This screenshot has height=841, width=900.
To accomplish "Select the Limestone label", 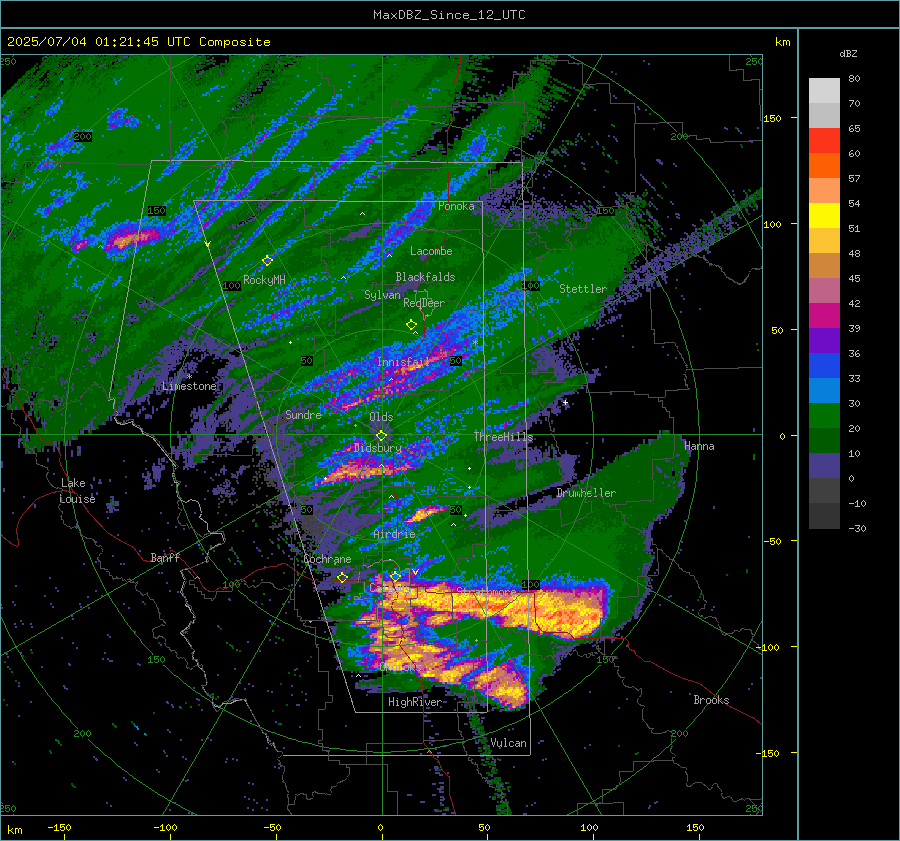I will click(x=189, y=386).
